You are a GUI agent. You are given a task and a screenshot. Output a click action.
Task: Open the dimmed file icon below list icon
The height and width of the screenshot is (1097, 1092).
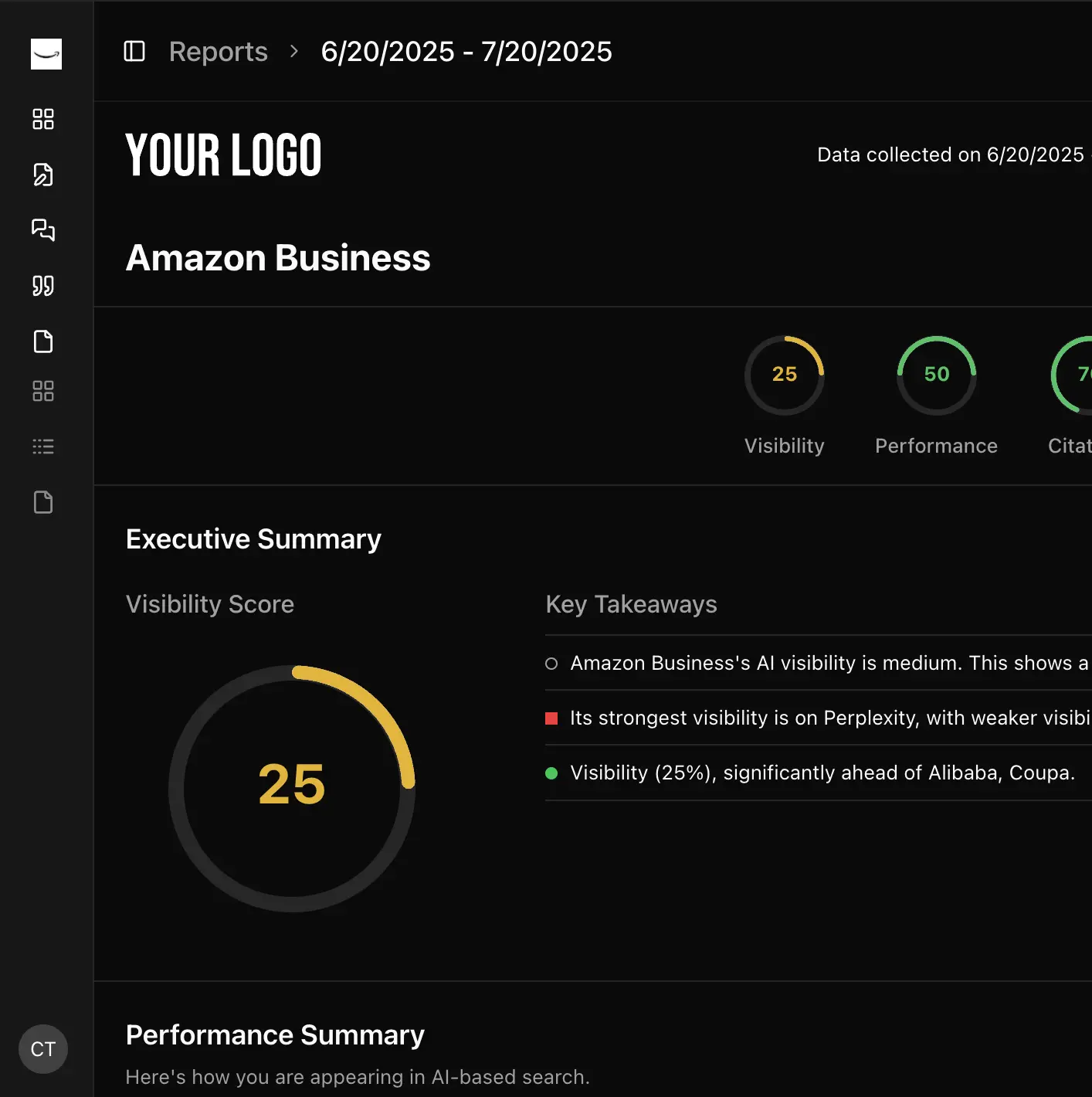[x=43, y=502]
